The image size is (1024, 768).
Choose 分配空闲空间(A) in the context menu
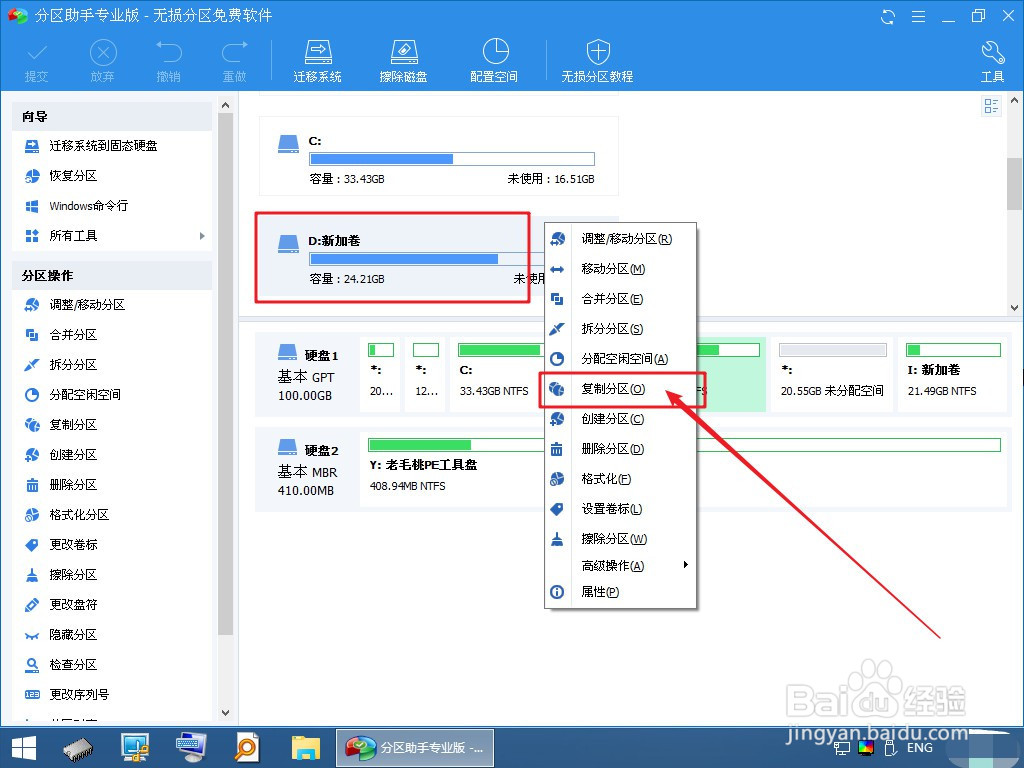click(620, 359)
